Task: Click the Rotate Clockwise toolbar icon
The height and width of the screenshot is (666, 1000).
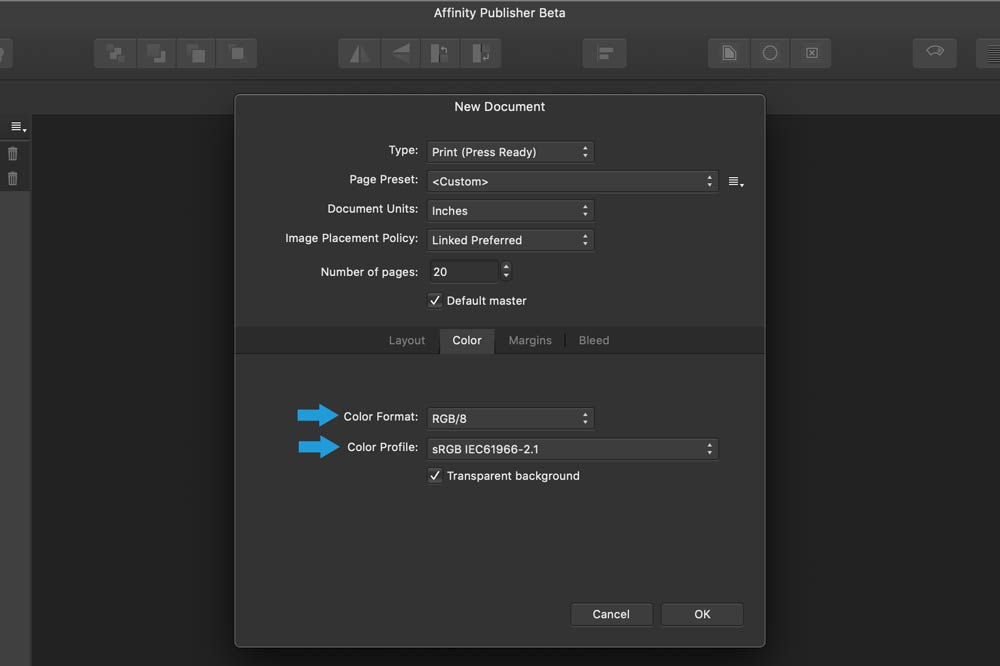Action: click(480, 54)
